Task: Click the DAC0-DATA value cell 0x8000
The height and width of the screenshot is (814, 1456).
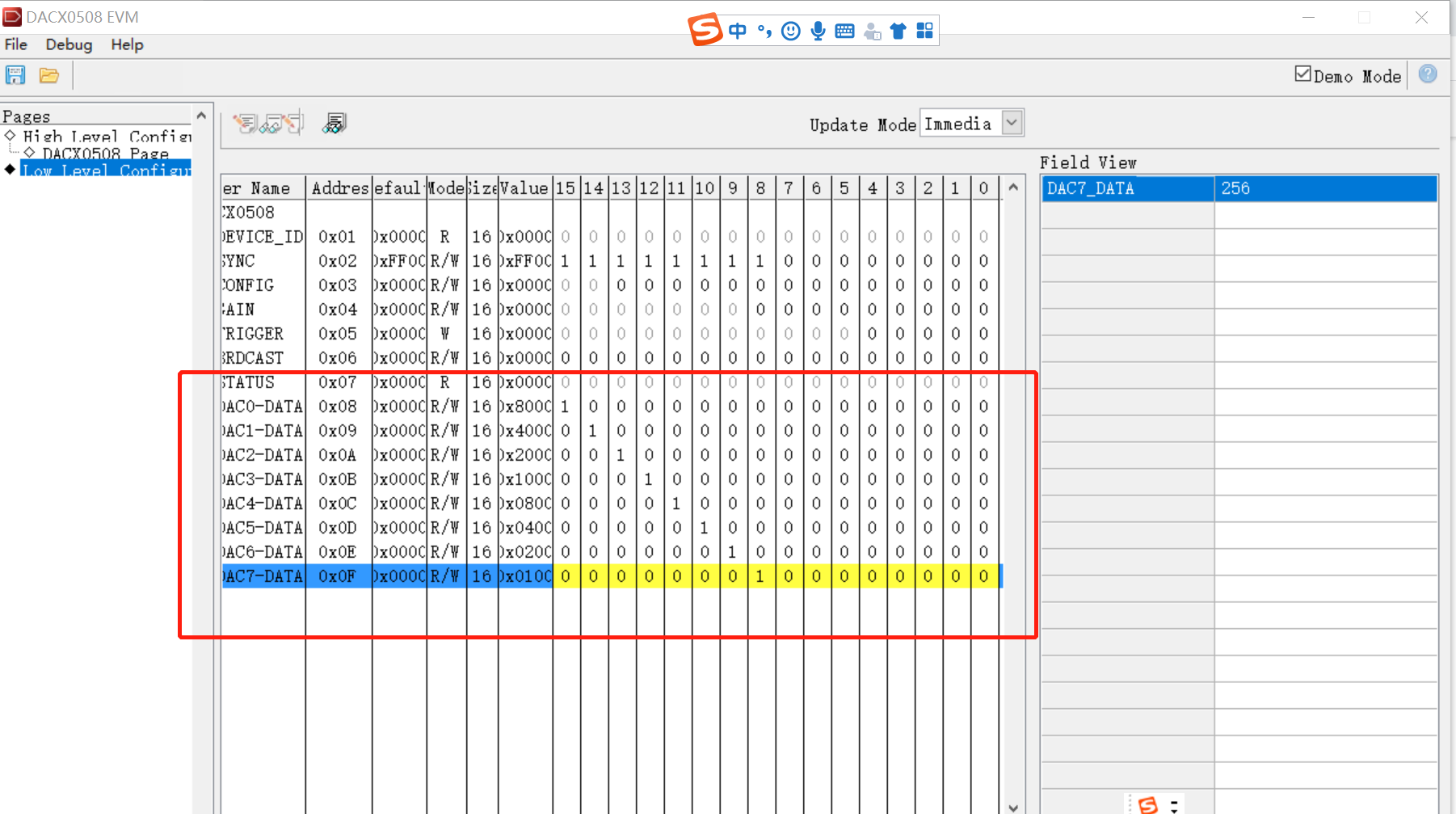Action: coord(525,407)
